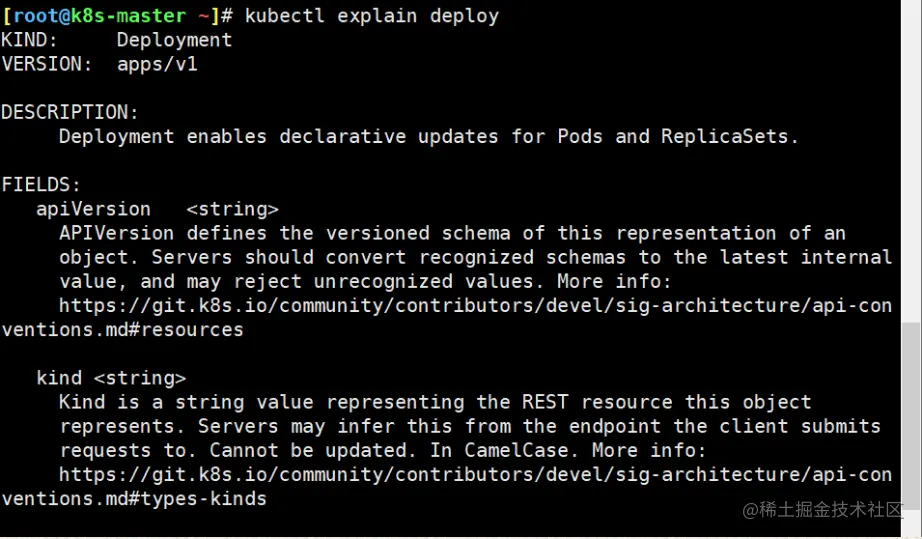The width and height of the screenshot is (922, 539).
Task: Click the 'apiVersion' field name
Action: click(93, 209)
